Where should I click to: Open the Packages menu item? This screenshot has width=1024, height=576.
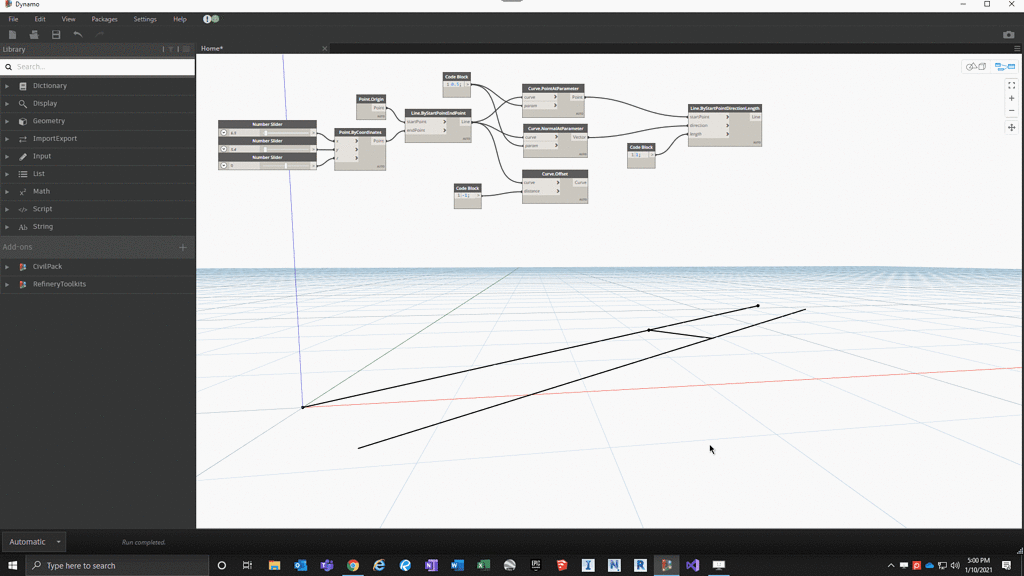104,18
